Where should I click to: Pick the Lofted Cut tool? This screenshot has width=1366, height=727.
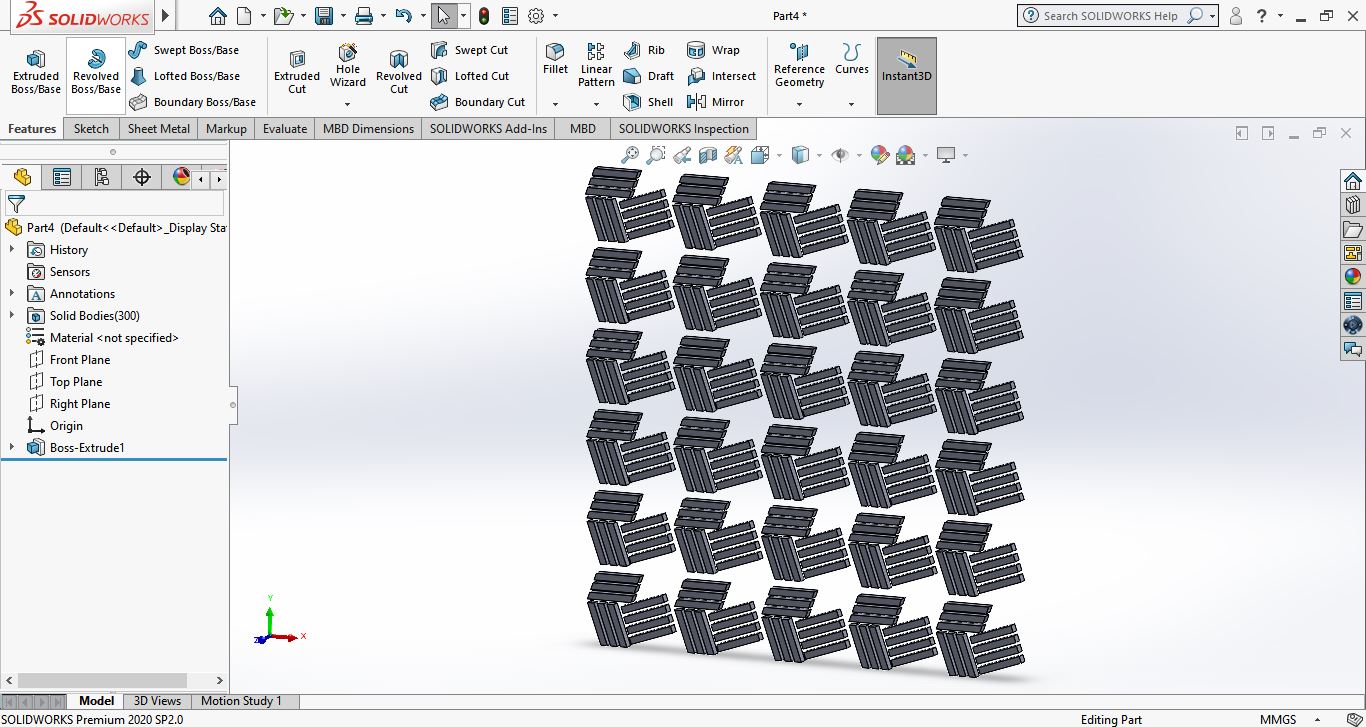(x=469, y=76)
